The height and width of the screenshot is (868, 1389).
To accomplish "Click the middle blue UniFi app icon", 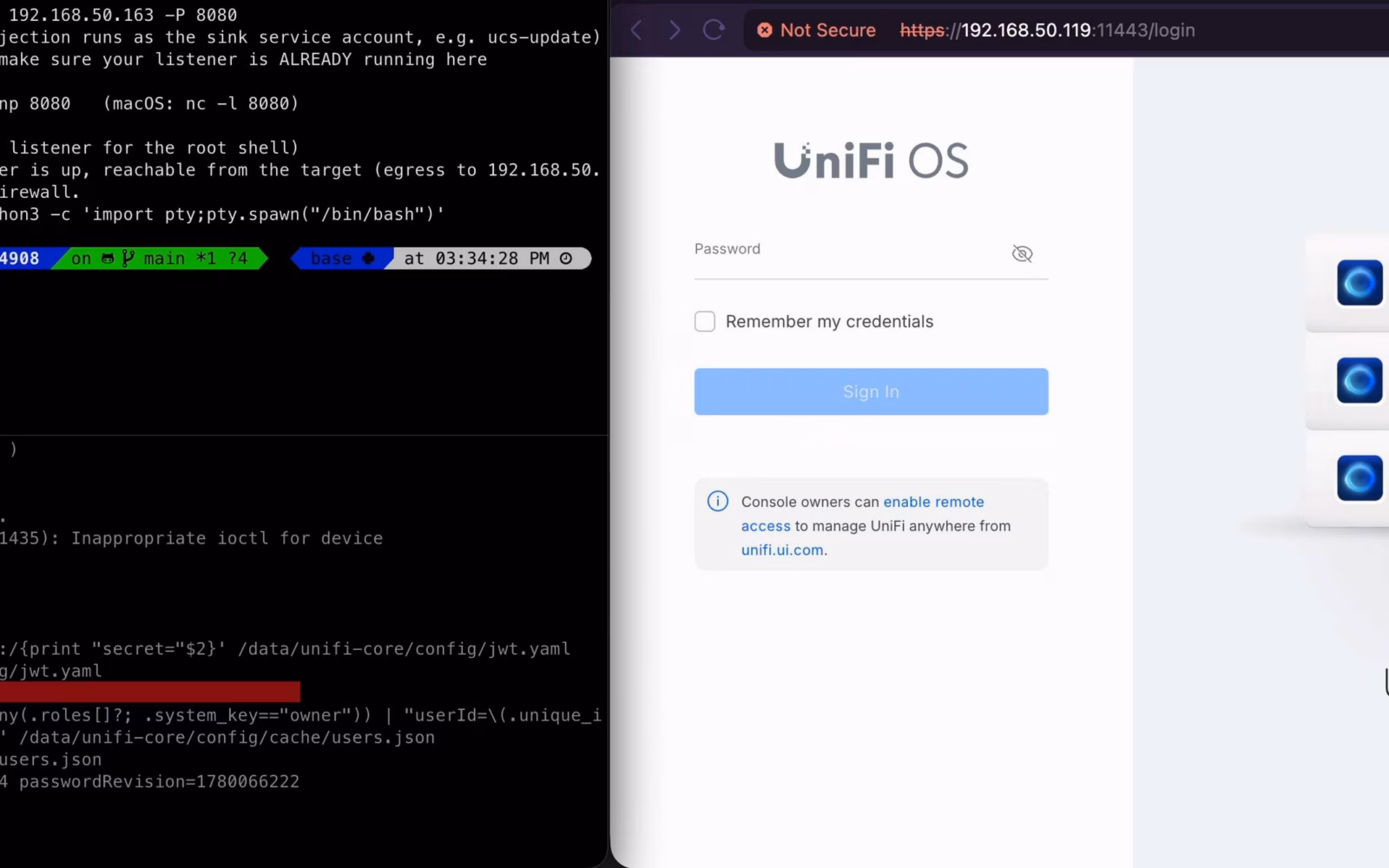I will coord(1359,380).
